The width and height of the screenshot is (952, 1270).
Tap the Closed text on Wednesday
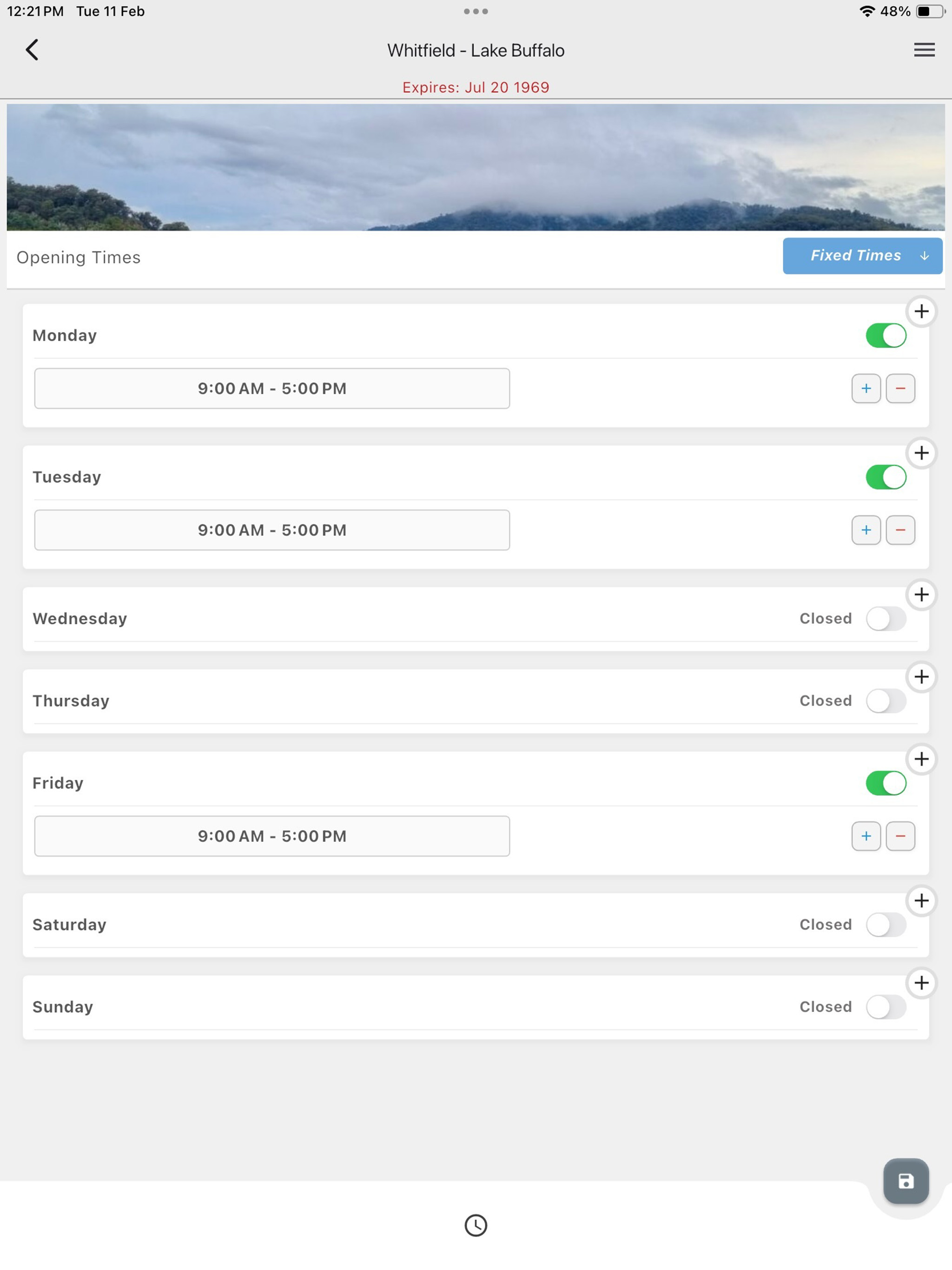pos(825,619)
